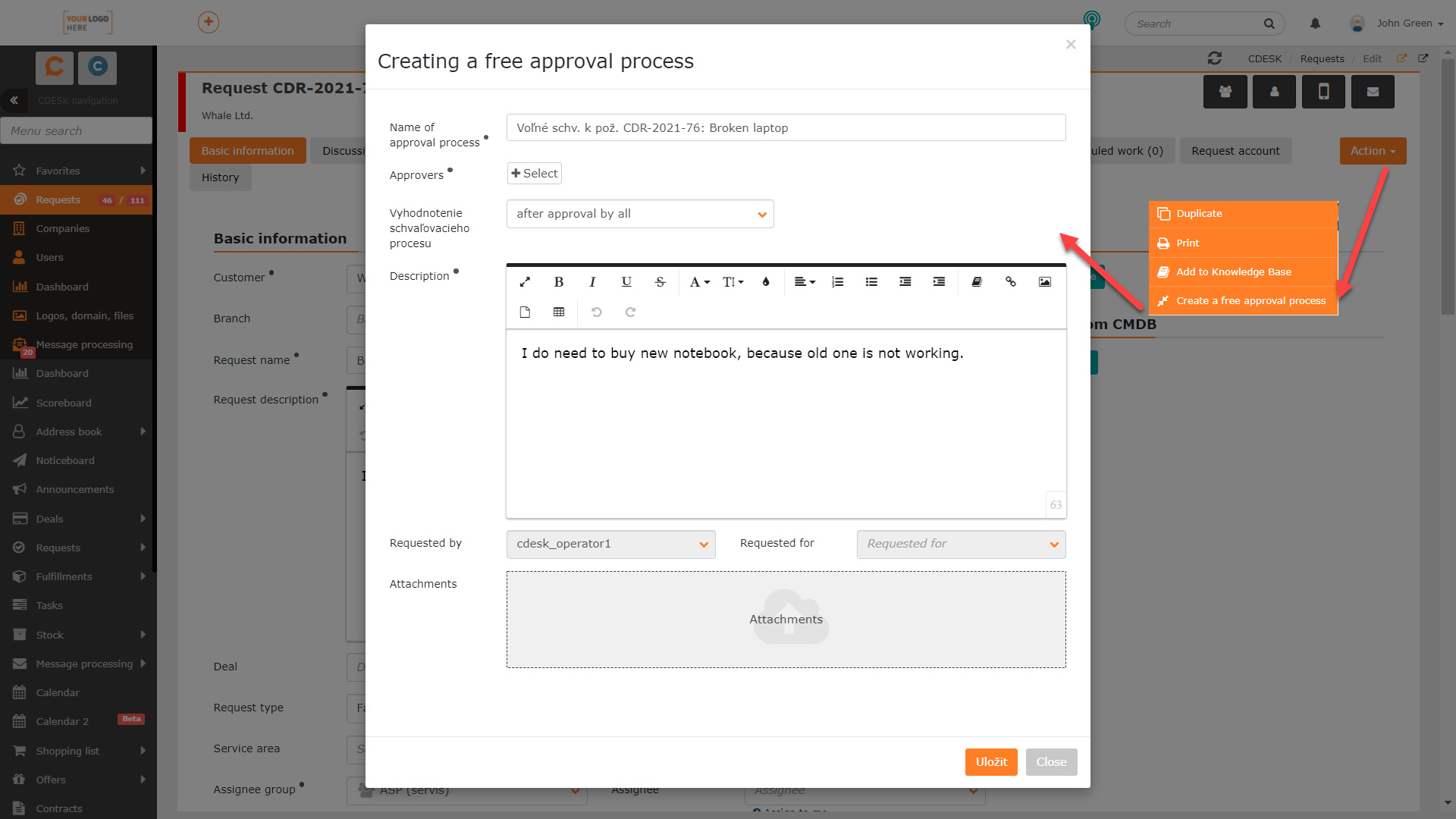
Task: Click the underline formatting icon
Action: 626,282
